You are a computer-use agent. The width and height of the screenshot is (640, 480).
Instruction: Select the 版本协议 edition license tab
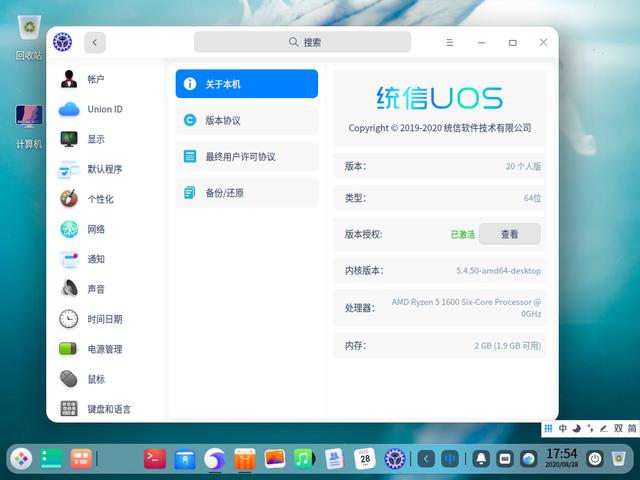(x=247, y=120)
